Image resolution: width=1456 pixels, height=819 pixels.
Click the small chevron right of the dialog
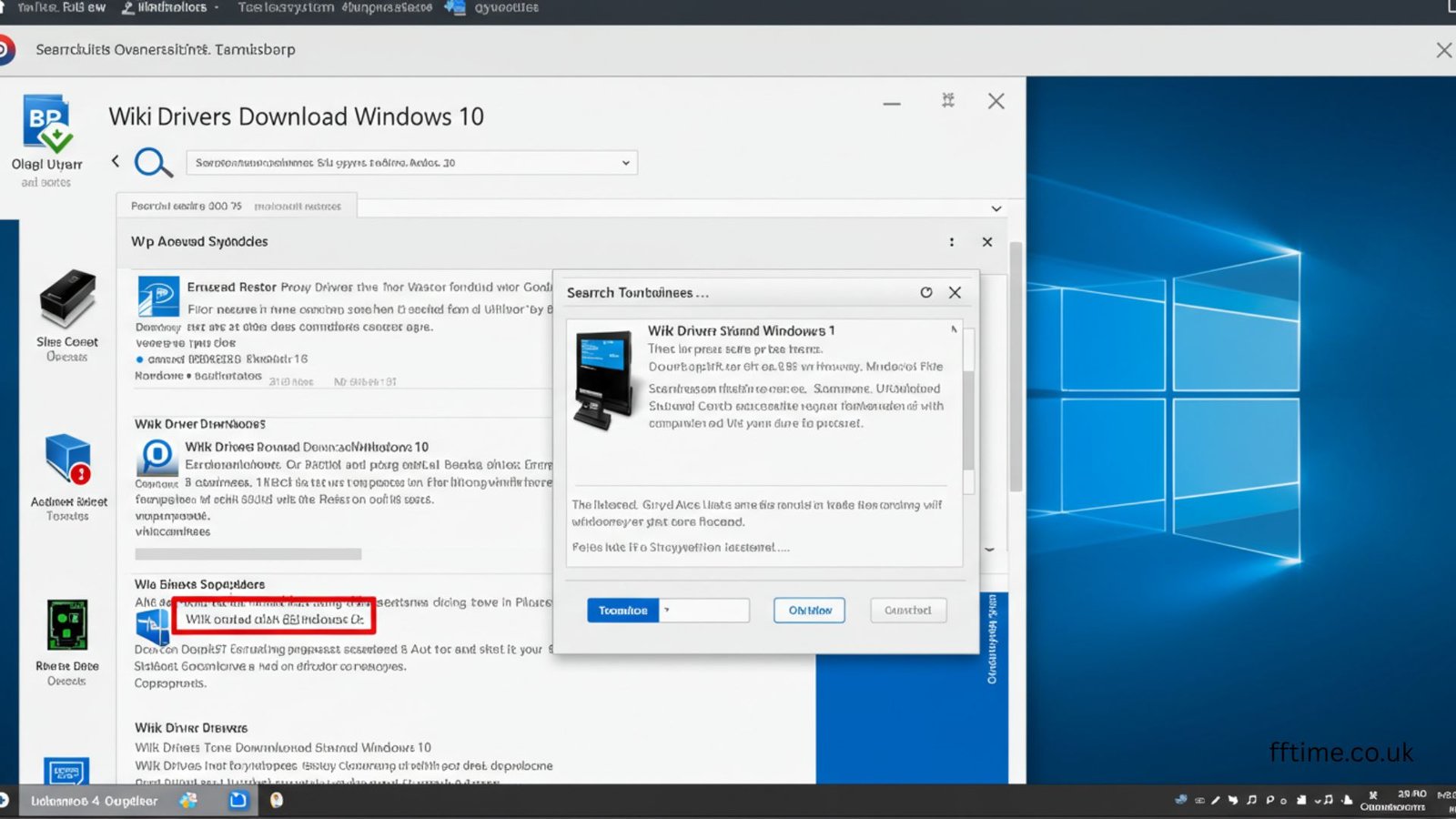point(989,550)
